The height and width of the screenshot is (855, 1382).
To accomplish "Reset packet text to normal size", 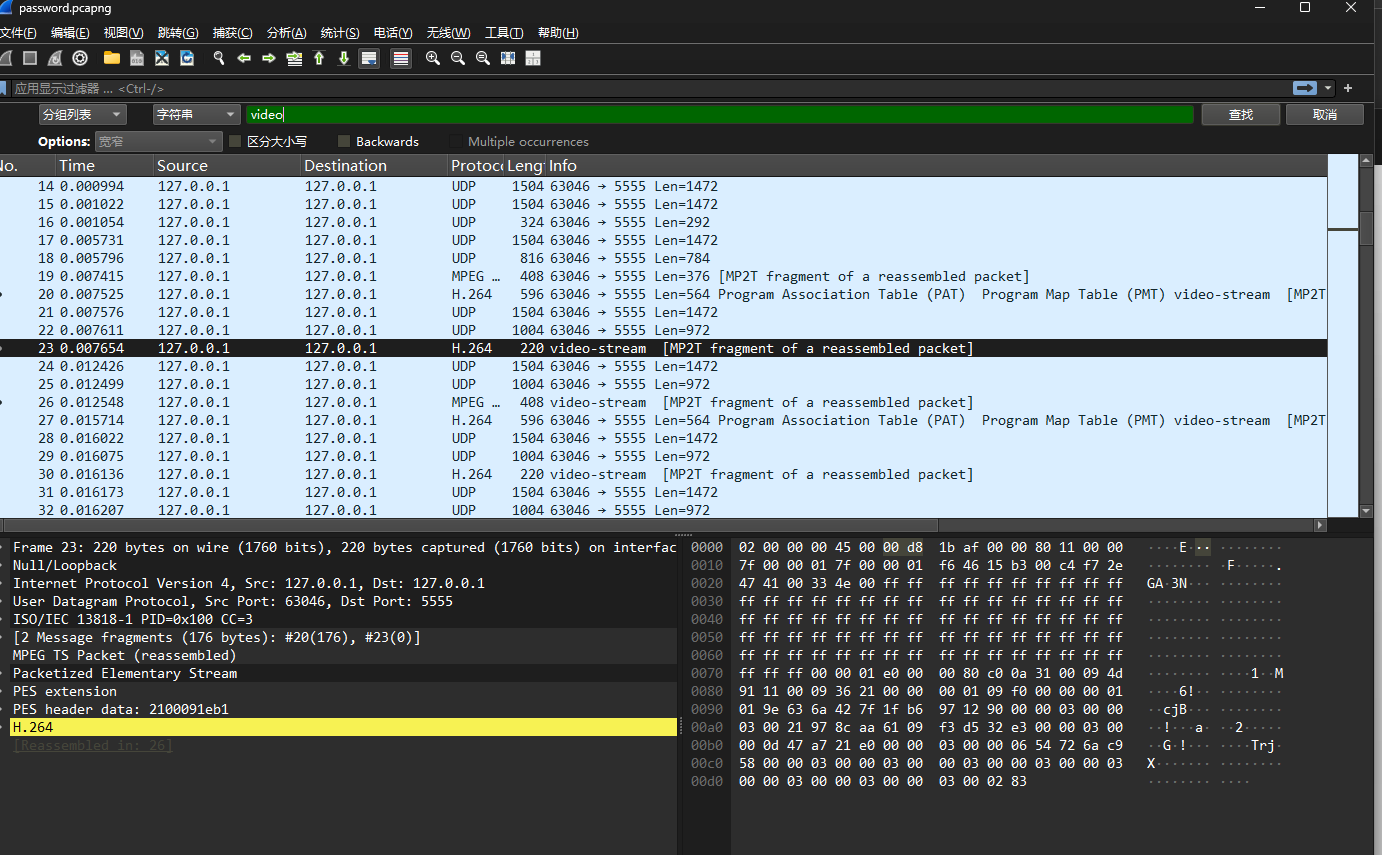I will click(483, 58).
